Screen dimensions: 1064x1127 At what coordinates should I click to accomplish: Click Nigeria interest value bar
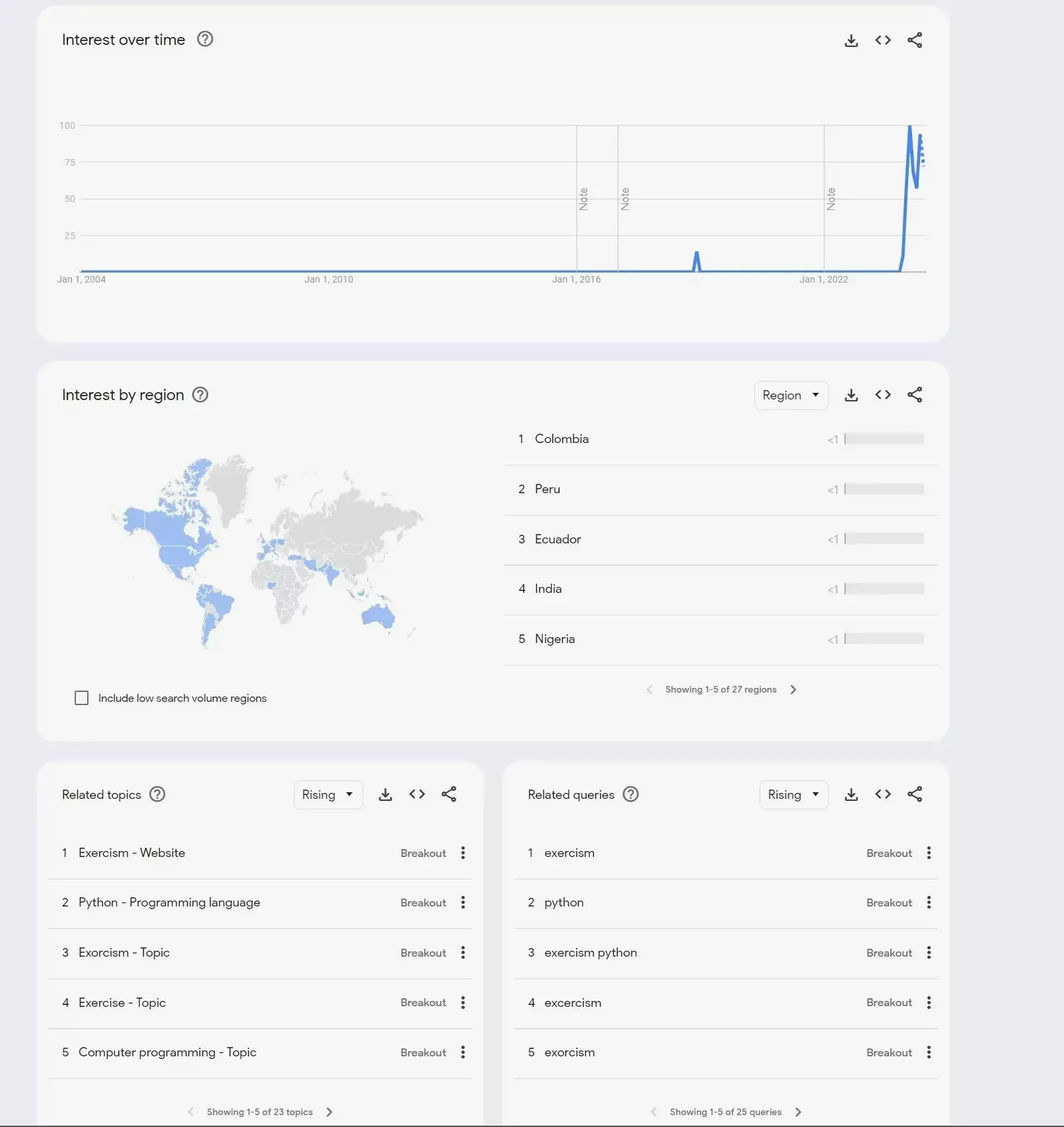point(884,639)
